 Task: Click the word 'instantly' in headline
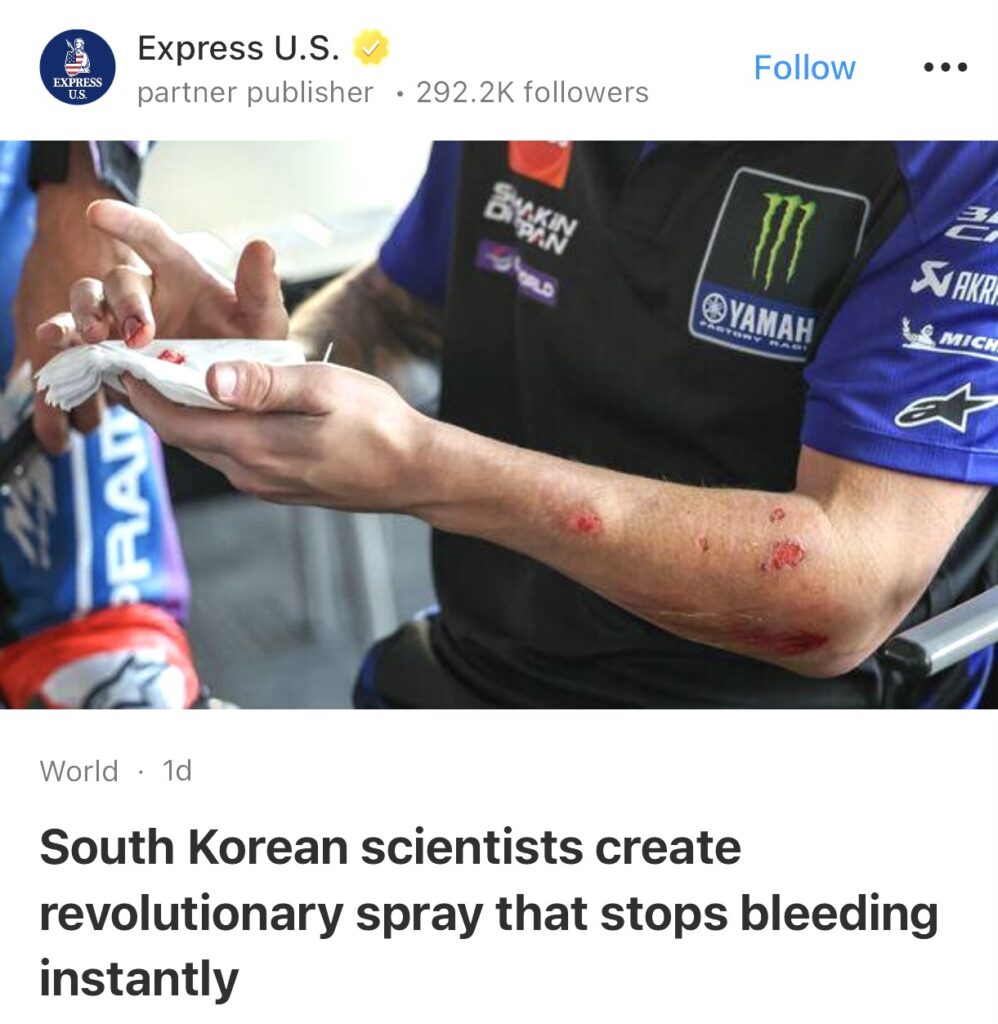(139, 978)
